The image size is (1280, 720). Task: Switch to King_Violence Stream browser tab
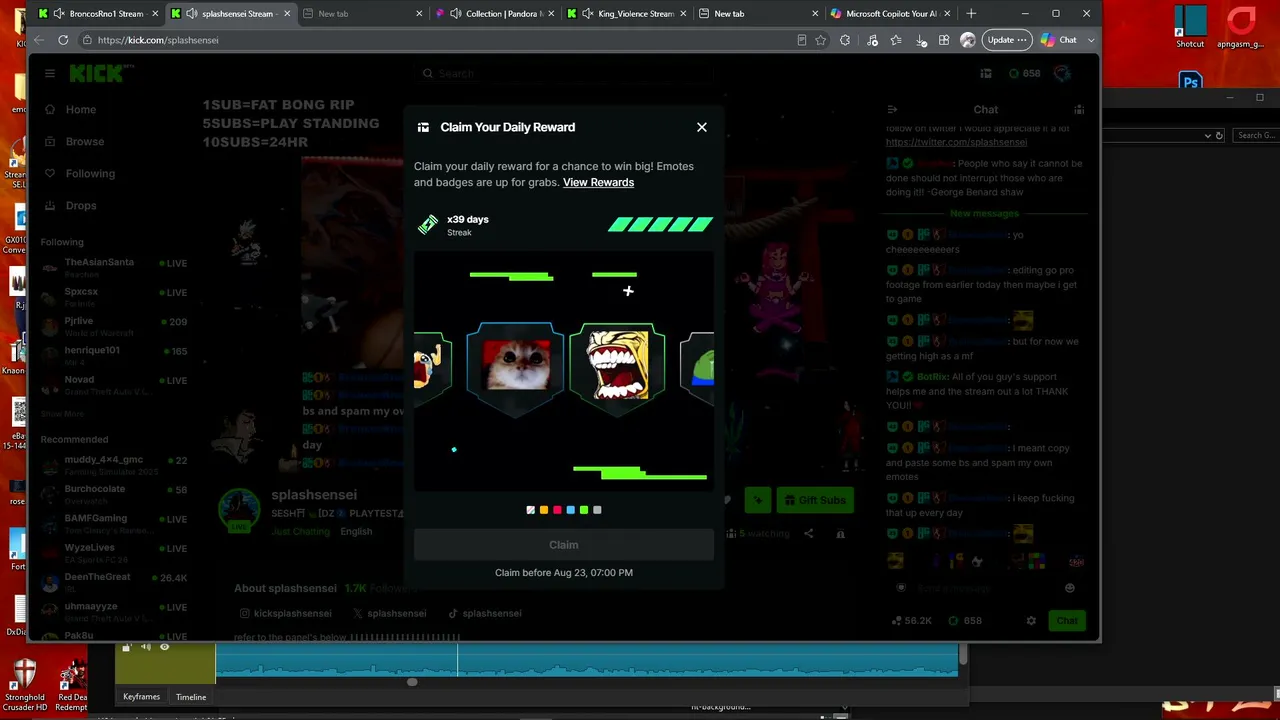627,13
